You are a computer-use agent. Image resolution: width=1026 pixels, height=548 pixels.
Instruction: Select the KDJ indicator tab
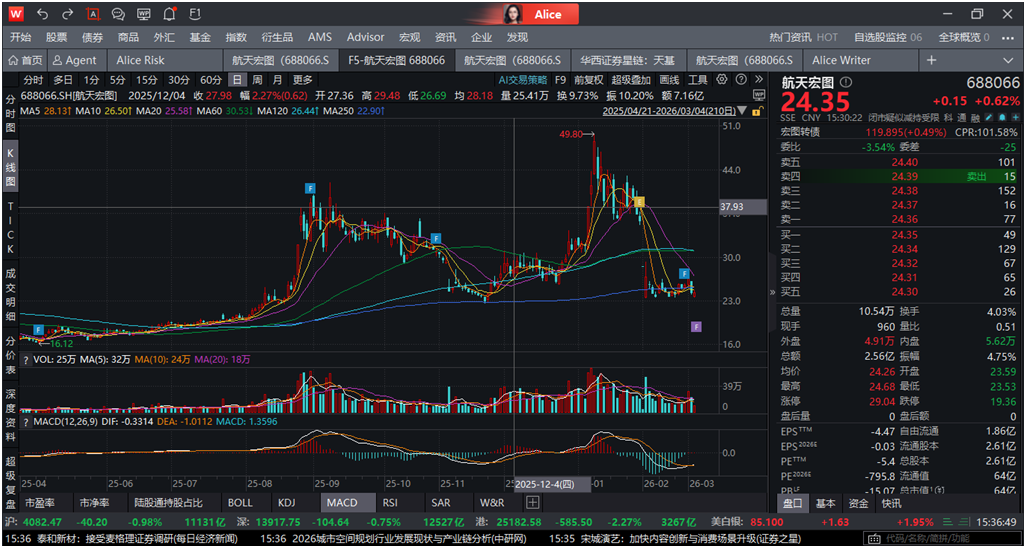coord(287,502)
